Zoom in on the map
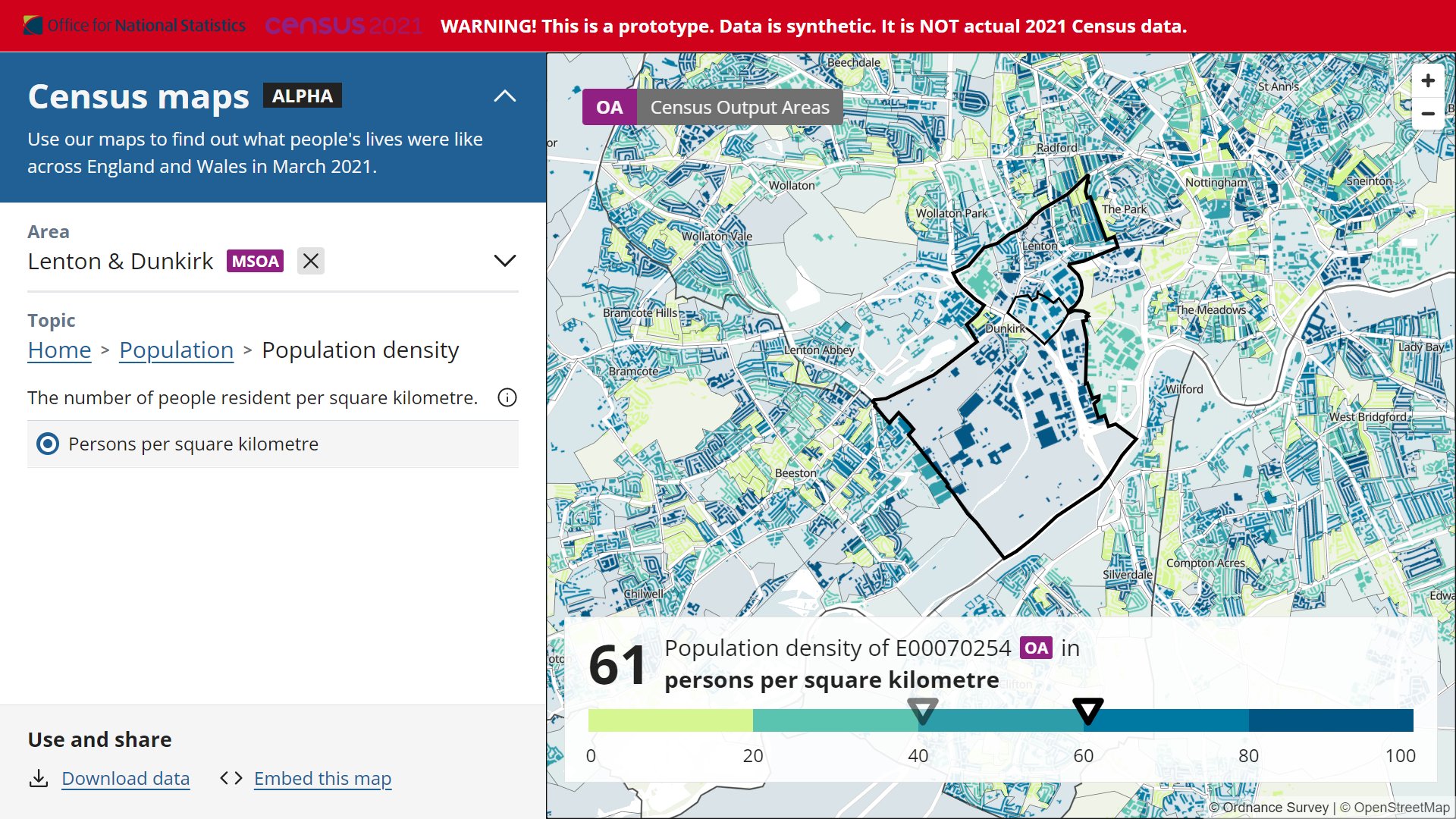 tap(1428, 80)
